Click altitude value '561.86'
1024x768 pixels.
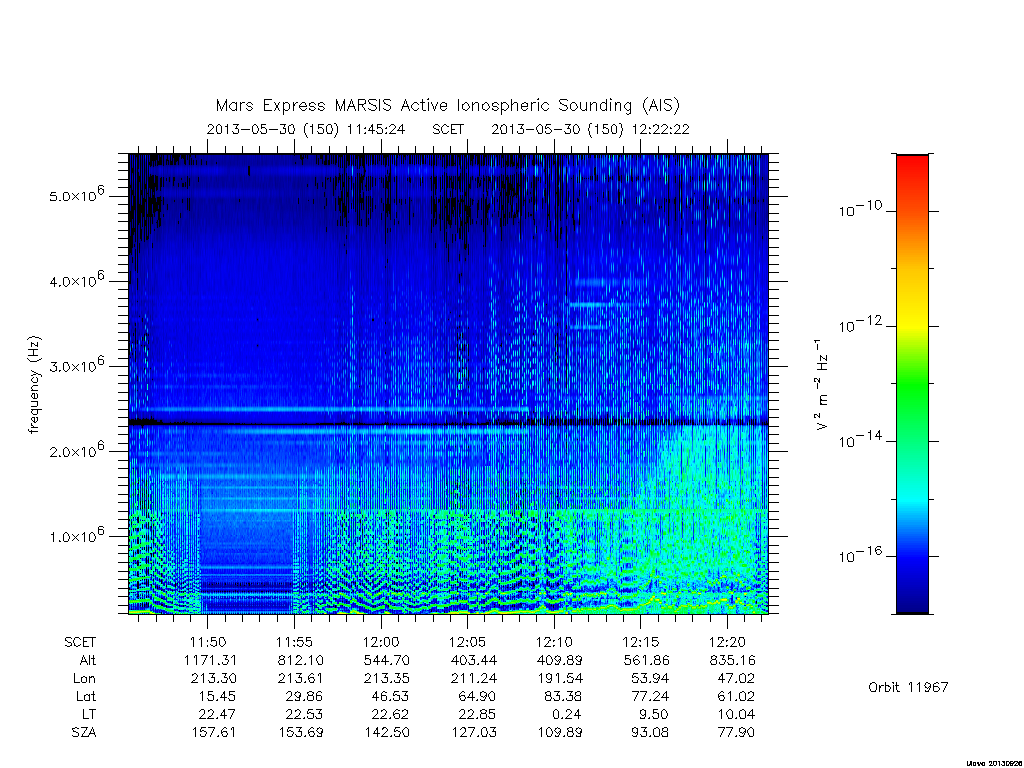(647, 660)
